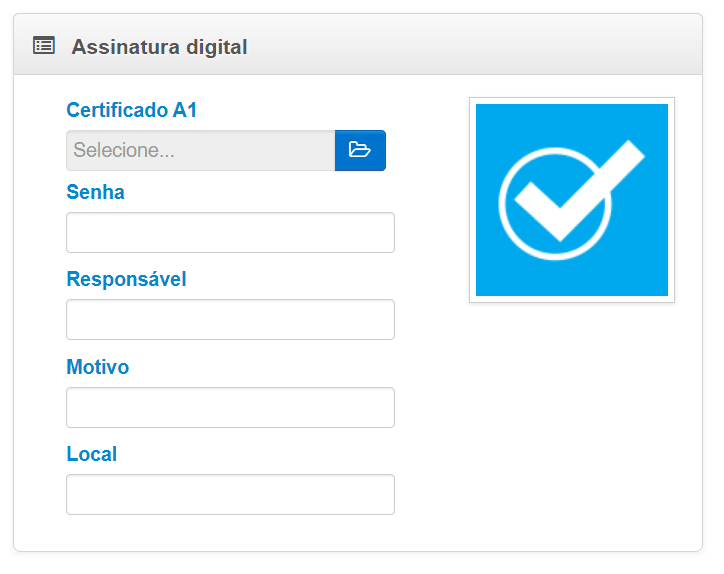The height and width of the screenshot is (574, 724).
Task: Click the Certificado A1 label
Action: point(131,110)
